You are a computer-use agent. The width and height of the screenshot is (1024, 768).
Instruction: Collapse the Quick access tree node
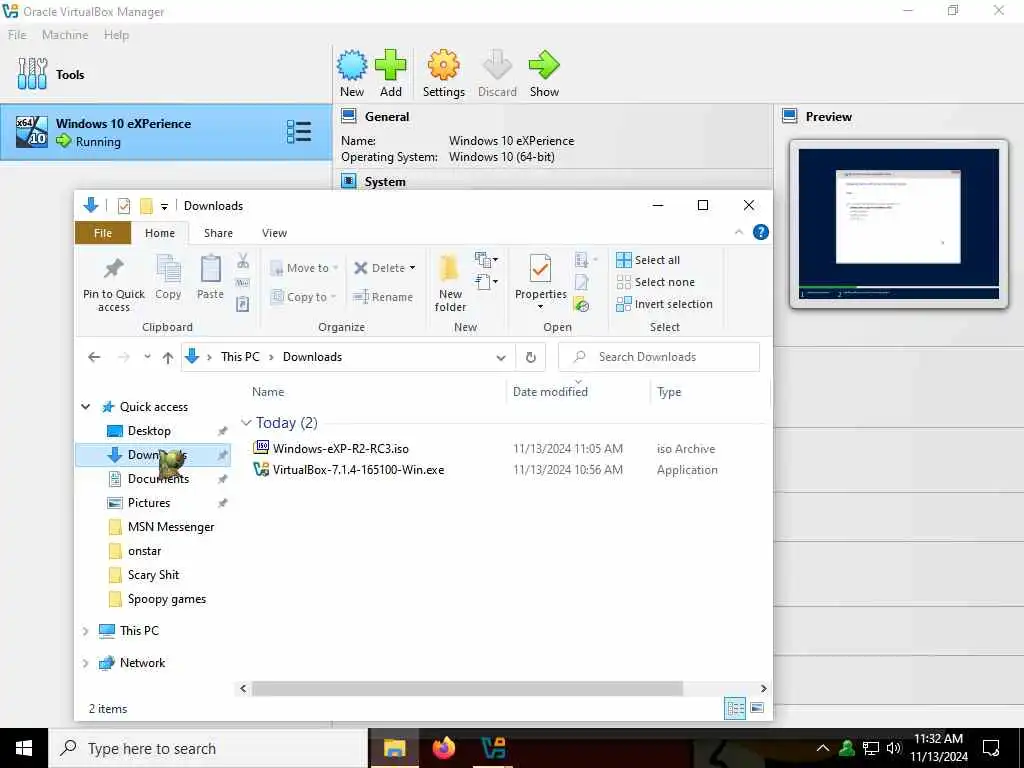pos(86,407)
